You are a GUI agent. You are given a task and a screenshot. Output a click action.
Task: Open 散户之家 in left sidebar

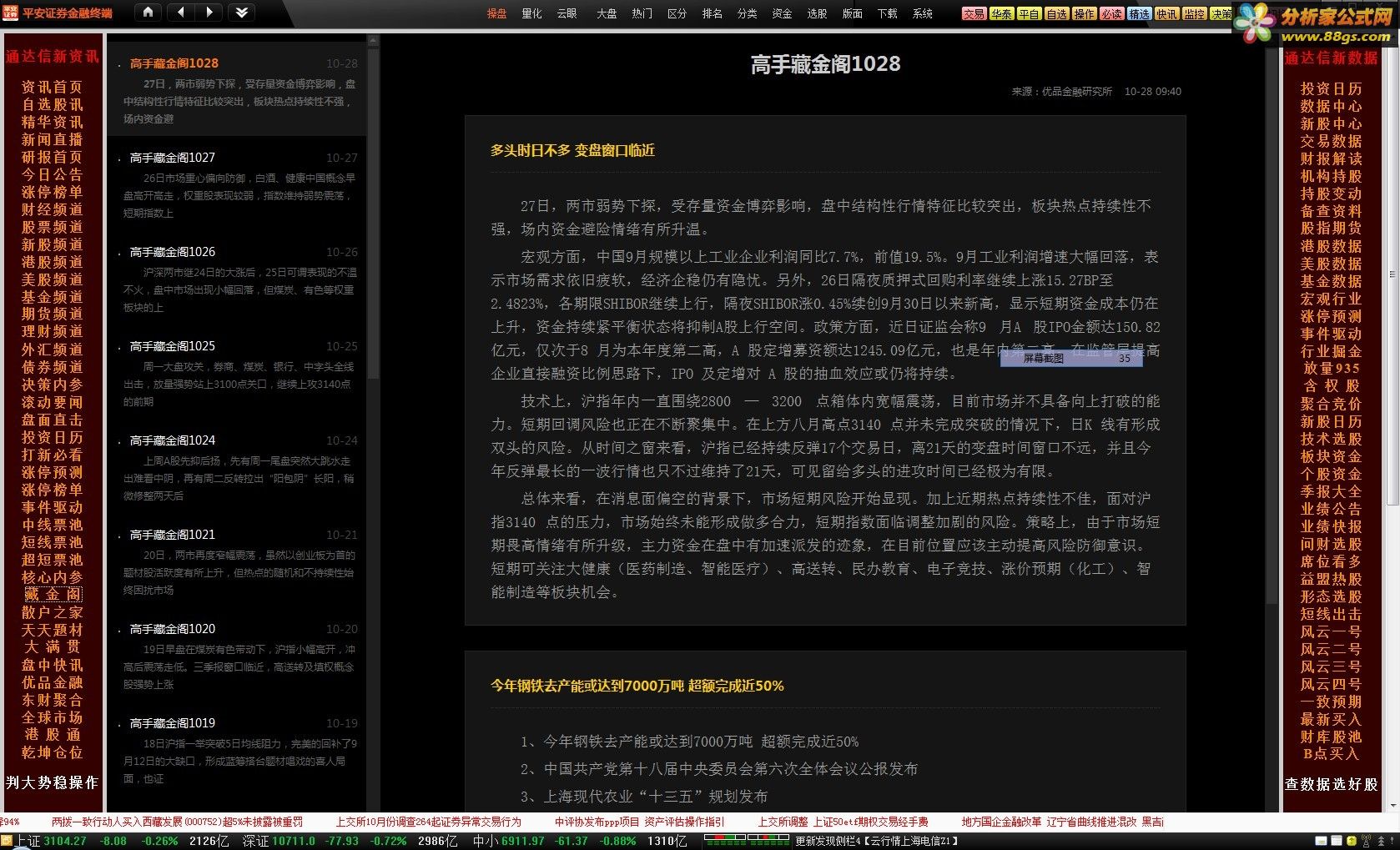52,611
